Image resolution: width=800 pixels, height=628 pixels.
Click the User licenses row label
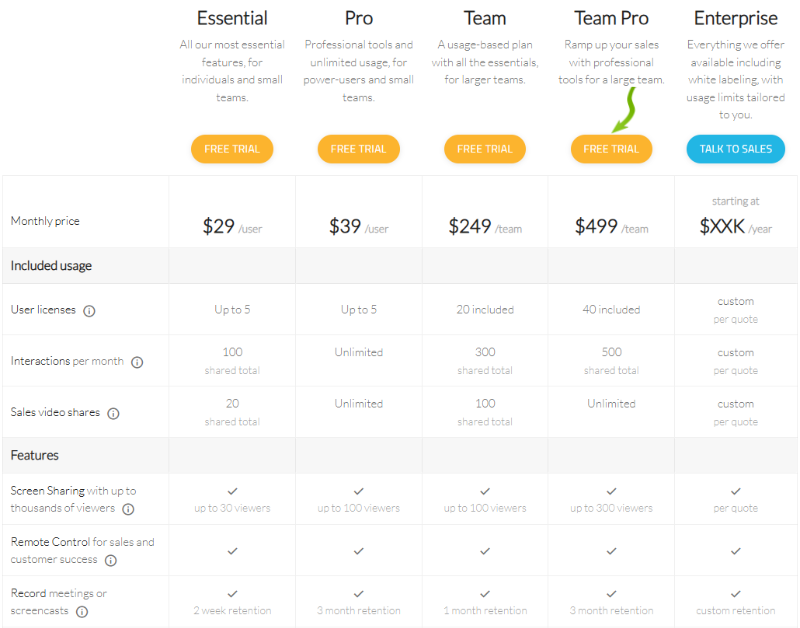coord(43,310)
